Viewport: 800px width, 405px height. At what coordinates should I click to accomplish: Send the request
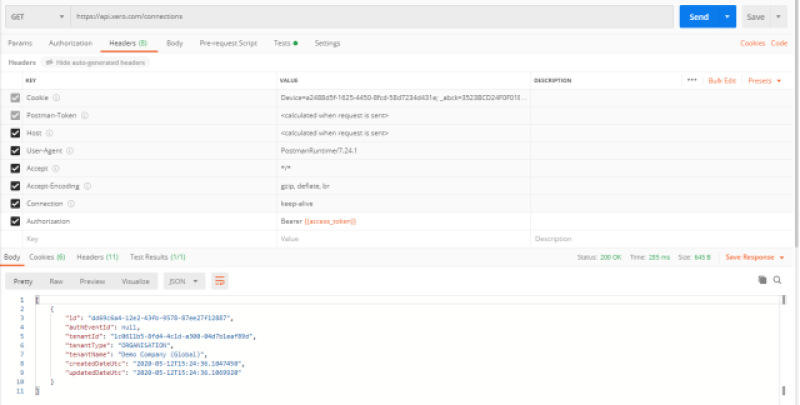click(x=699, y=17)
